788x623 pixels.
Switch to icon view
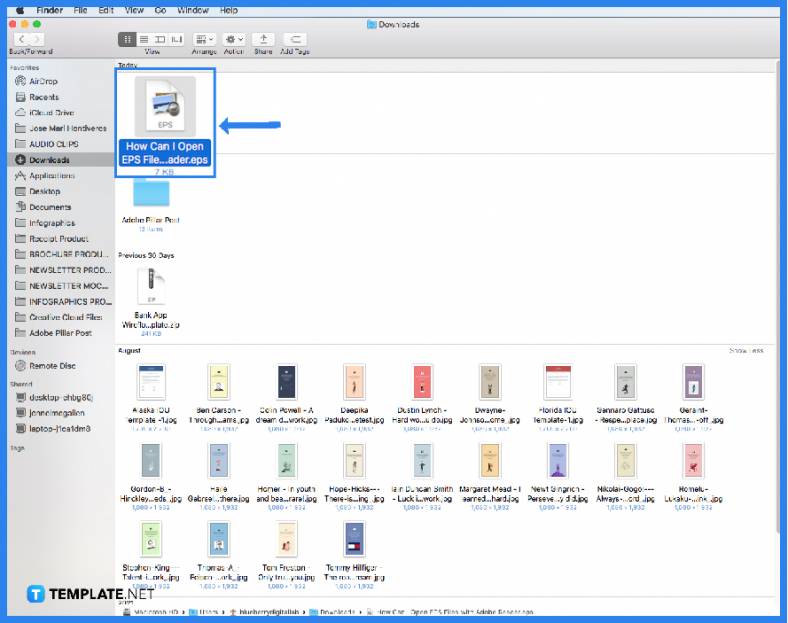point(127,39)
